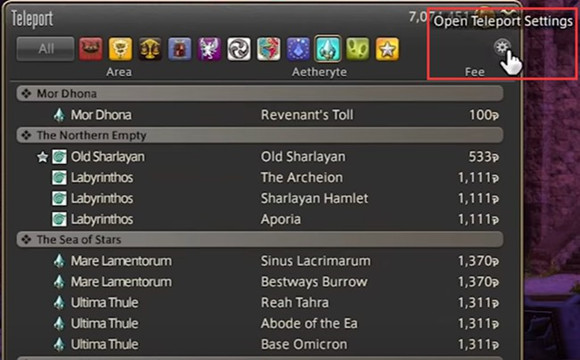Select the teal and red crest tab icon
Viewport: 580px width, 360px height.
click(x=269, y=49)
